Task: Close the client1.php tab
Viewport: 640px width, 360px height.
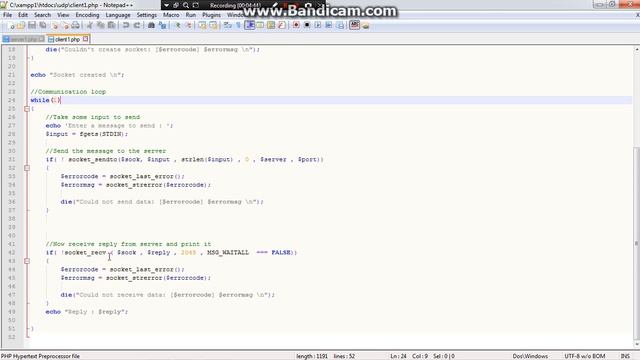Action: 85,39
